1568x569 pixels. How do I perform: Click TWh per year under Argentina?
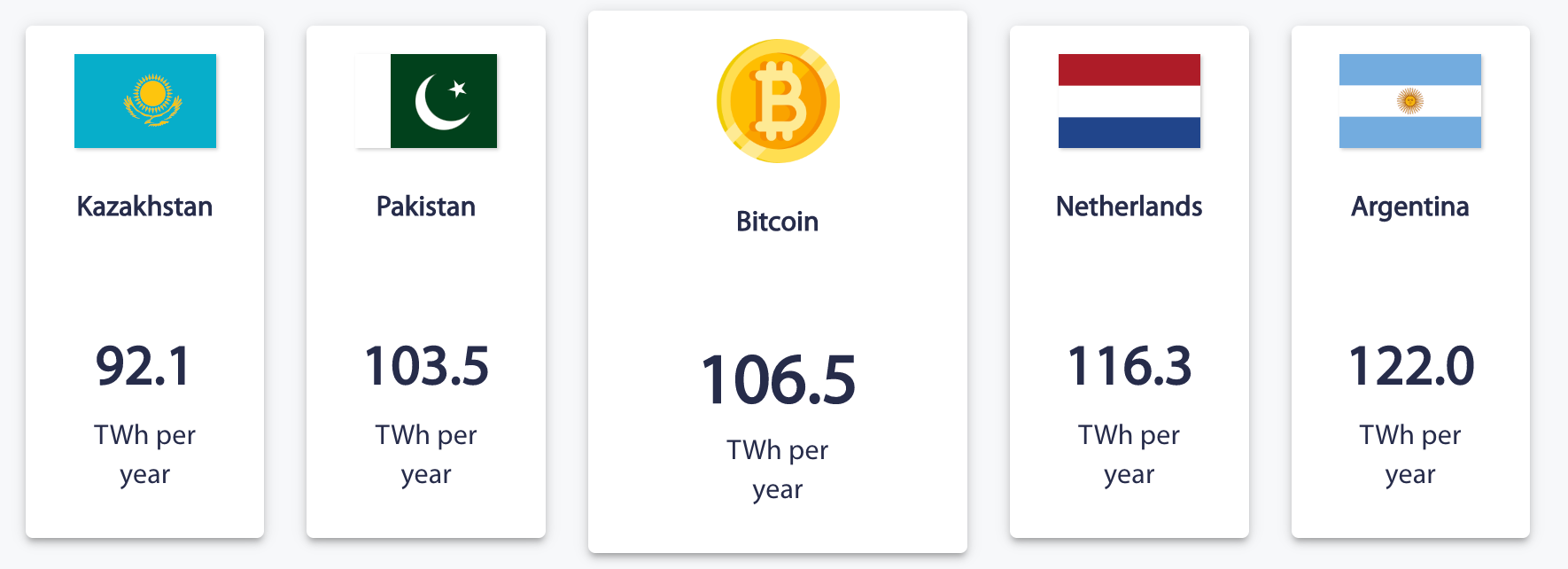point(1410,455)
